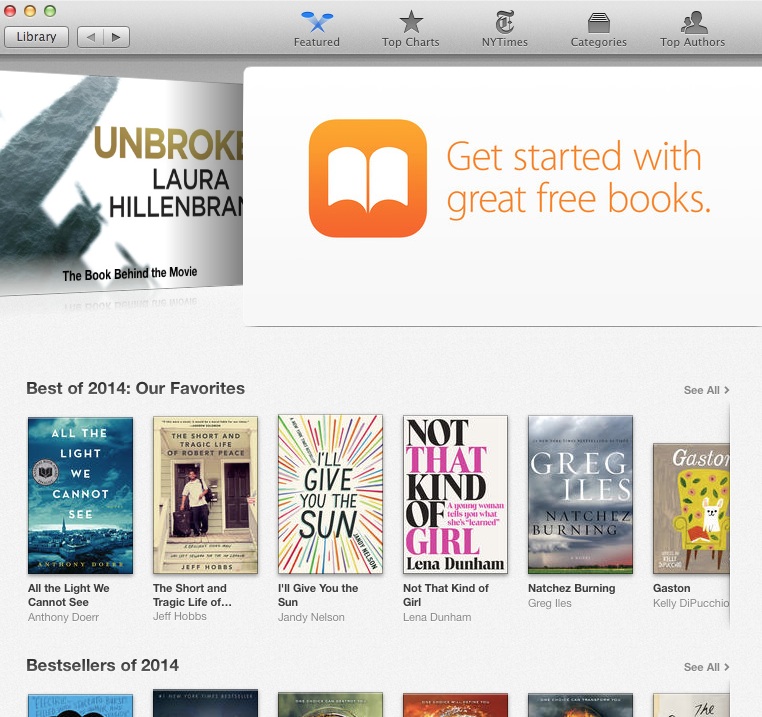
Task: Go forward with the right arrow
Action: (116, 37)
